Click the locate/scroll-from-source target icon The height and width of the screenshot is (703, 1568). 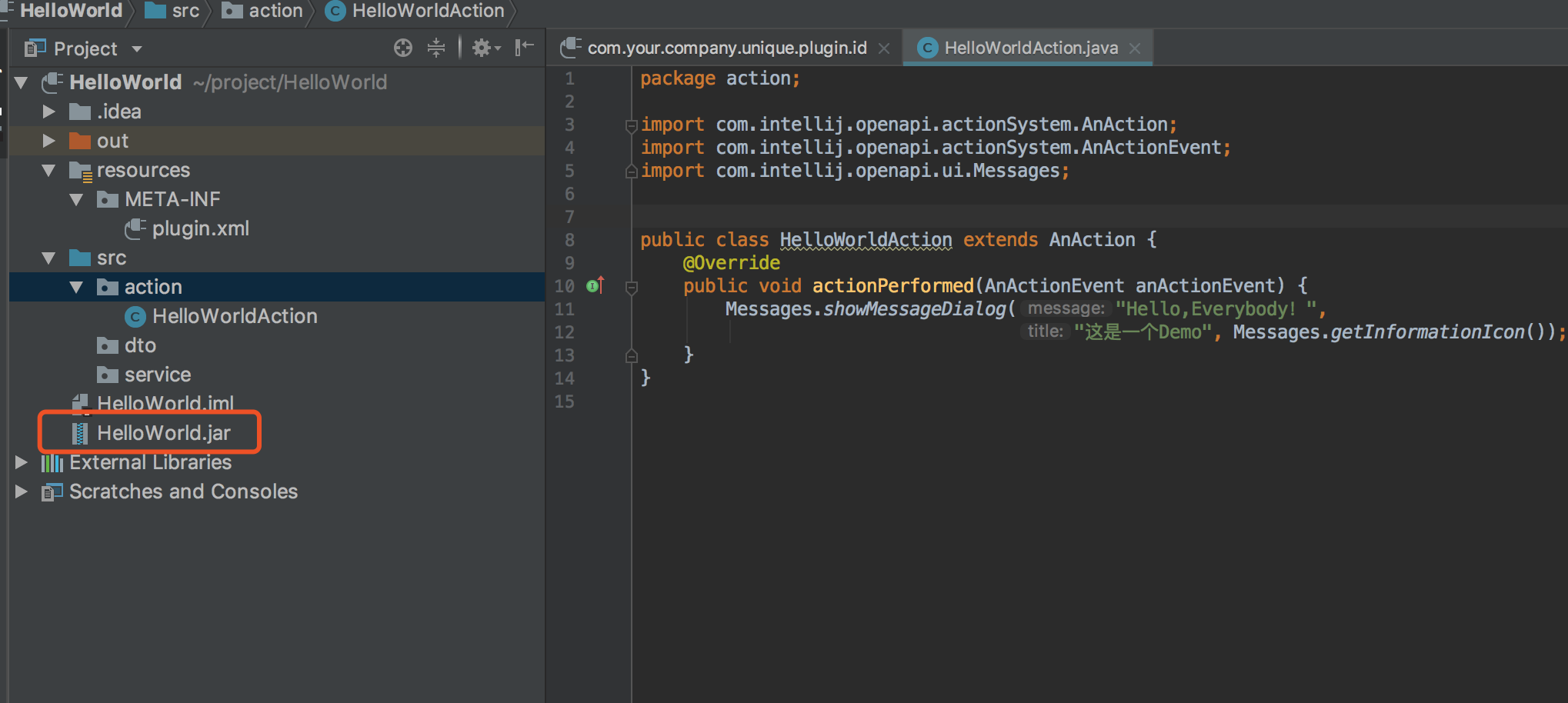403,48
